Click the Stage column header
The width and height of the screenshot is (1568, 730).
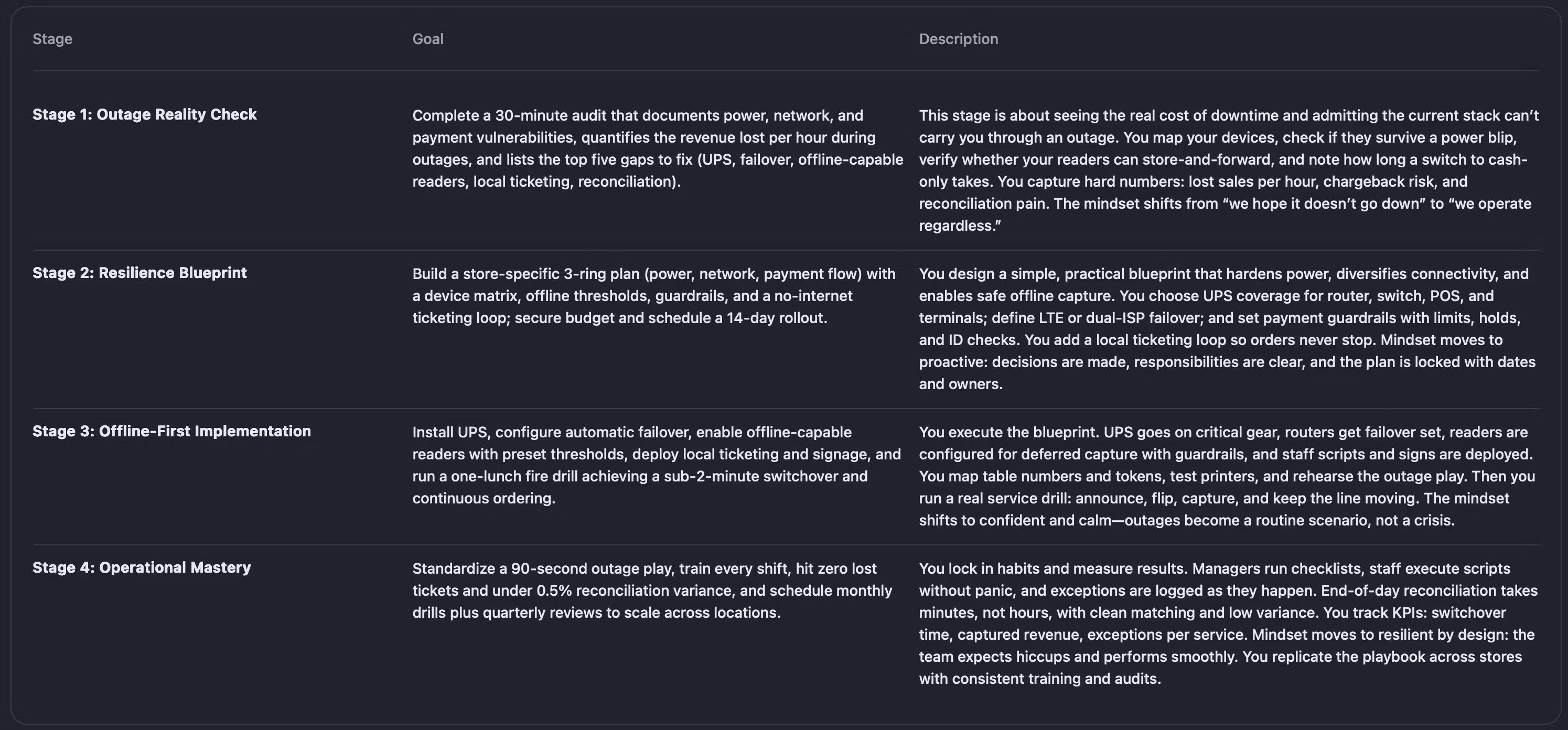point(52,39)
